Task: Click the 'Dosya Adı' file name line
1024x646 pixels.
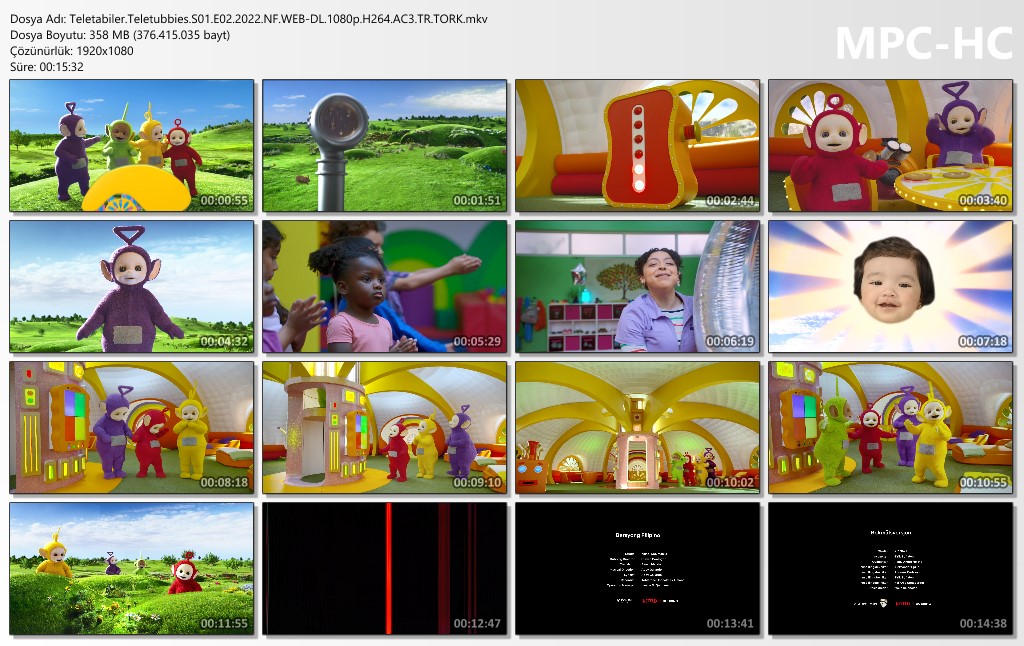Action: click(249, 19)
